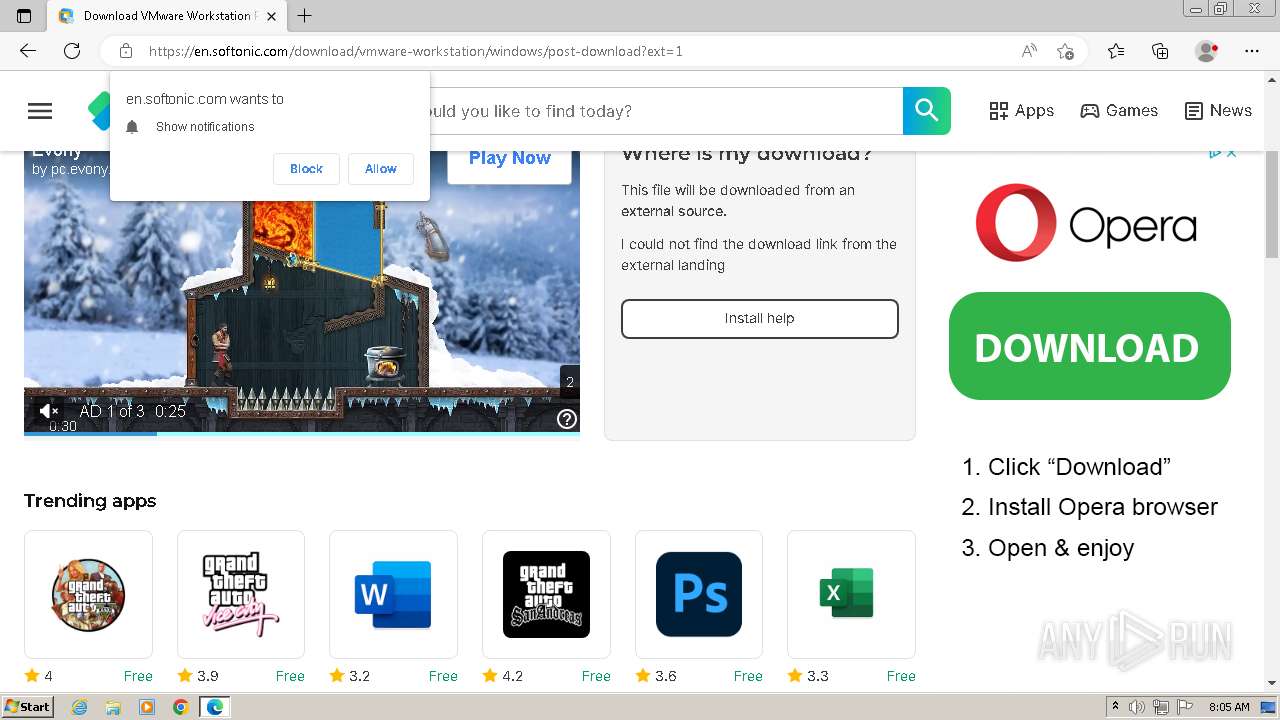Show hidden tray icons arrow
The width and height of the screenshot is (1280, 720).
click(x=1115, y=707)
